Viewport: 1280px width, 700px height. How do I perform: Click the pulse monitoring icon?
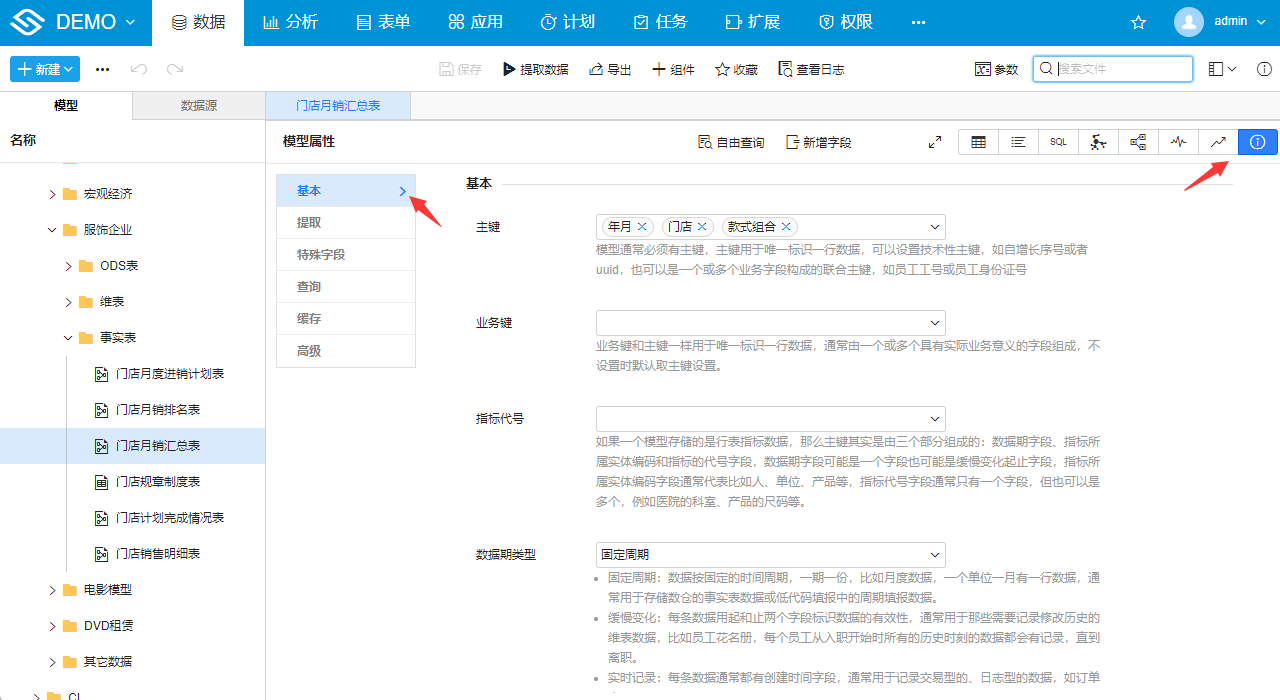coord(1178,143)
